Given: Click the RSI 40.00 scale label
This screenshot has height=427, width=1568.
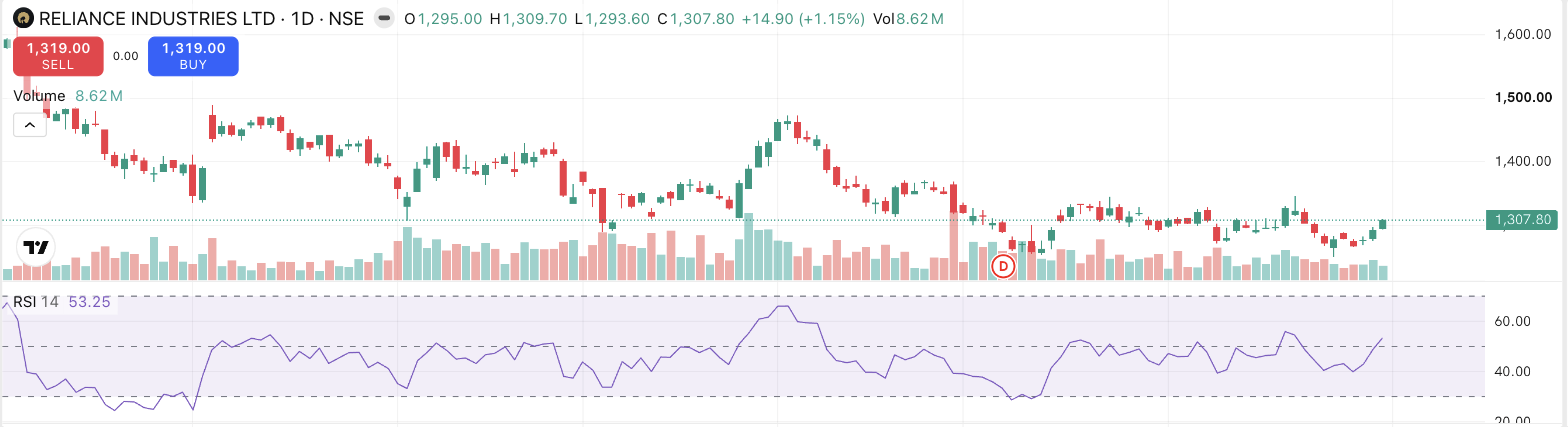Looking at the screenshot, I should 1512,372.
